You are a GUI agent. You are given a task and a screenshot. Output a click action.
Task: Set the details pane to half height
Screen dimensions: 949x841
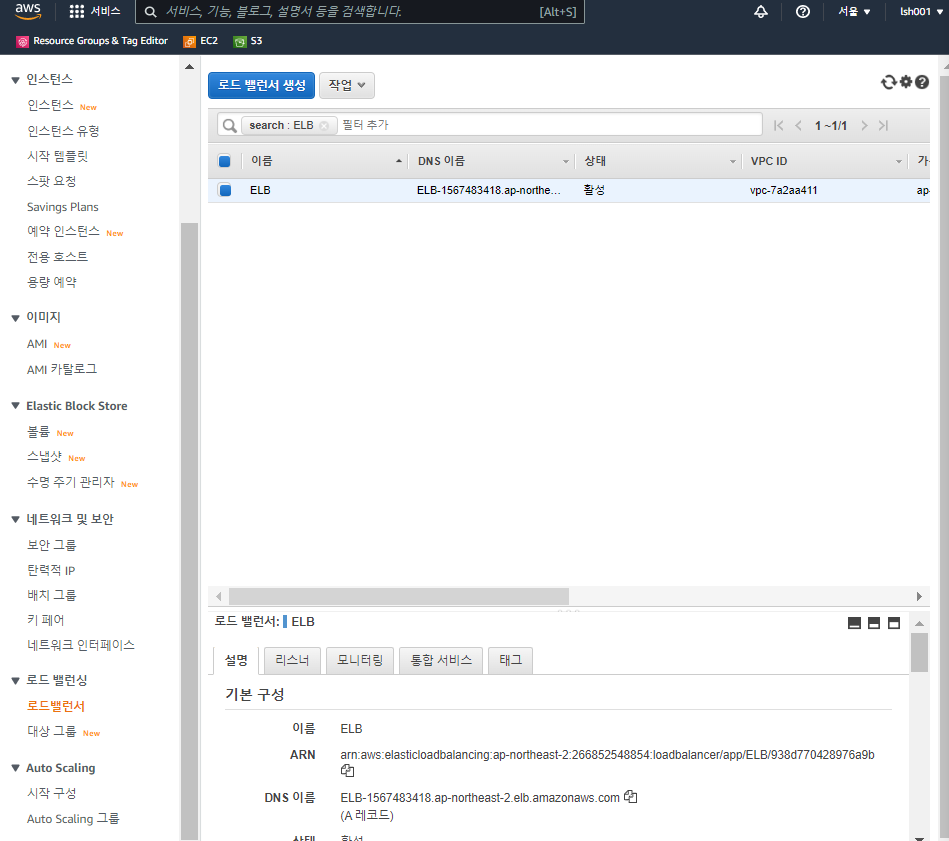[874, 623]
